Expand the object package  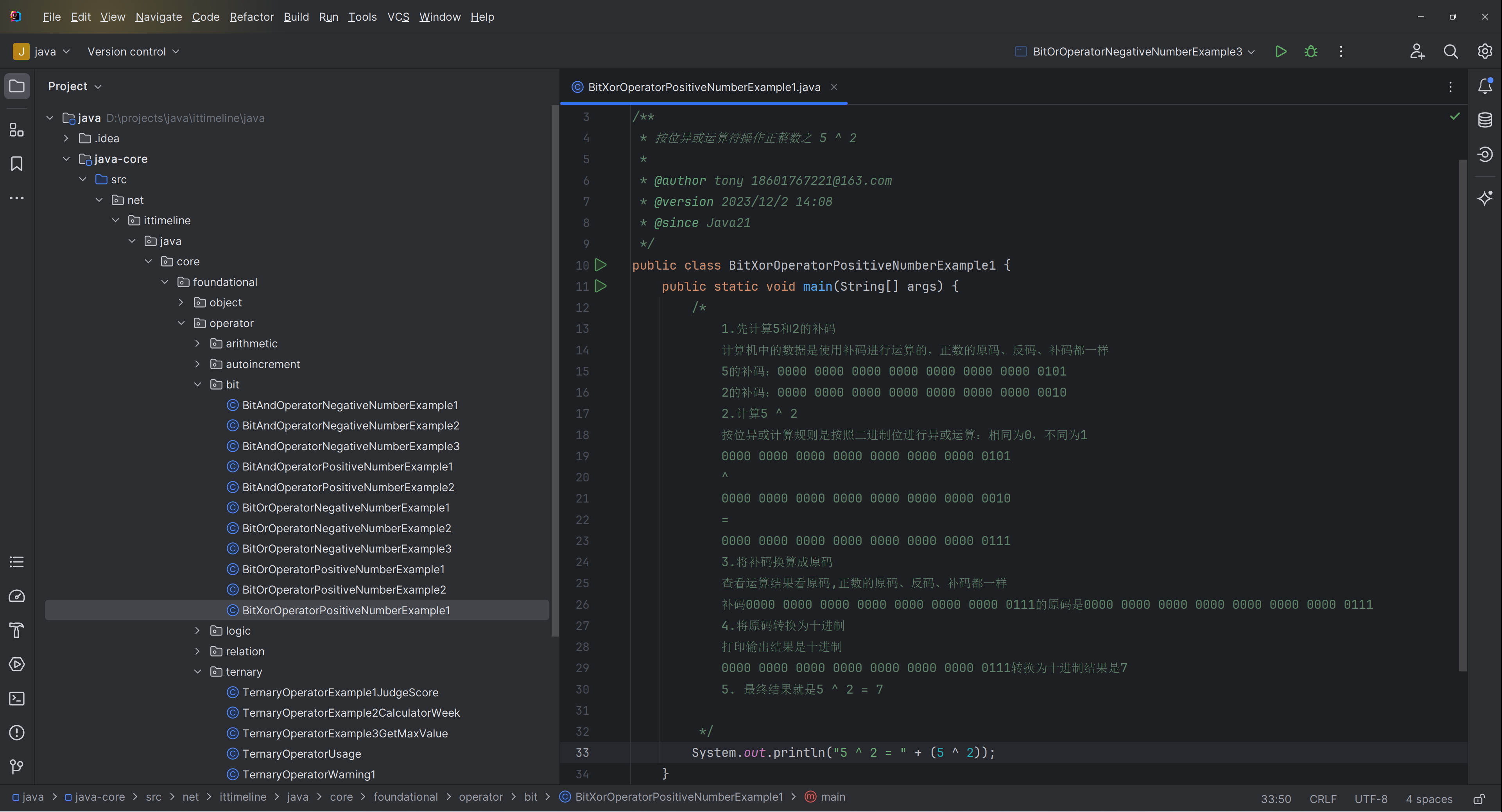point(181,302)
